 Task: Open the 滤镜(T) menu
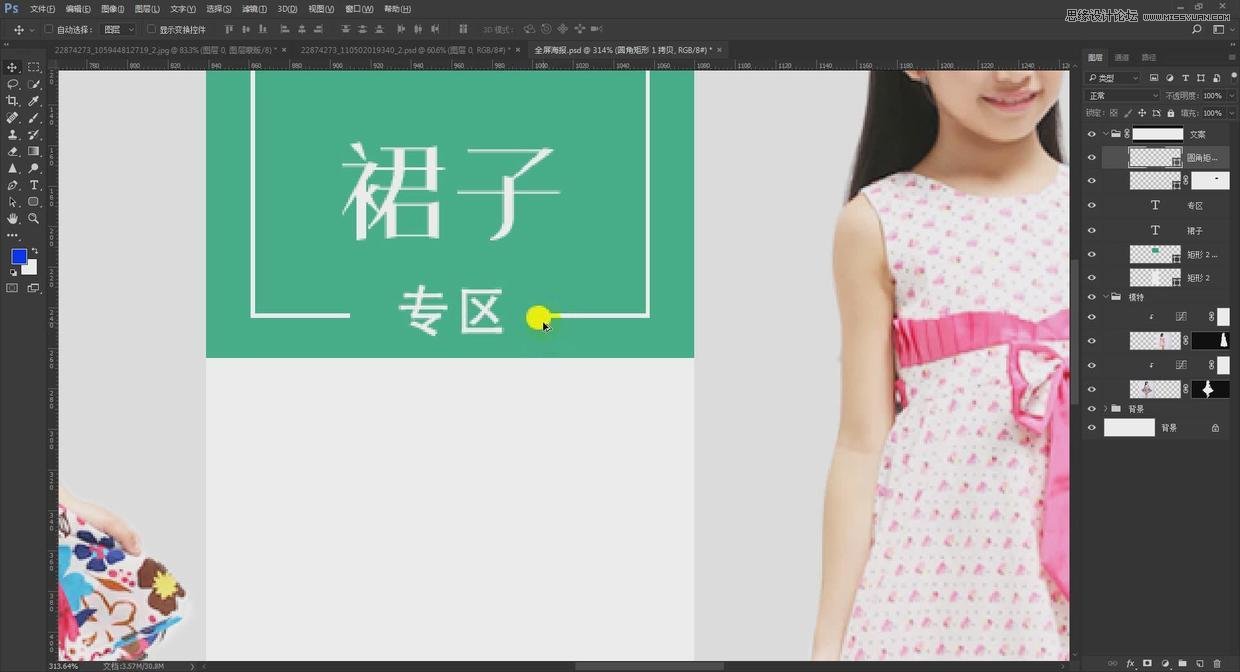click(x=255, y=9)
